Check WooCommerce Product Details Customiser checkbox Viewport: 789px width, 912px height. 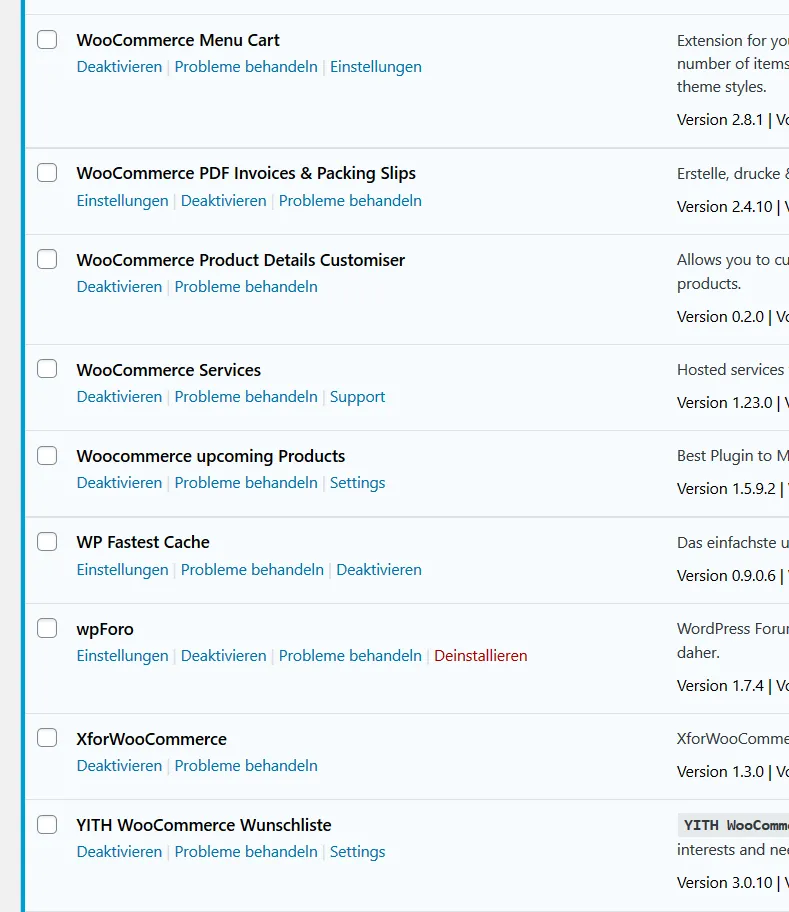[x=47, y=259]
